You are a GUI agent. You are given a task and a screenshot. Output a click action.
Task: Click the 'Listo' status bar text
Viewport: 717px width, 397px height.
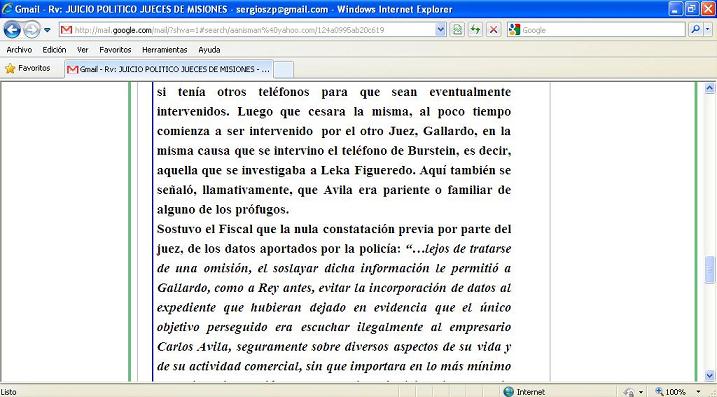(x=9, y=392)
